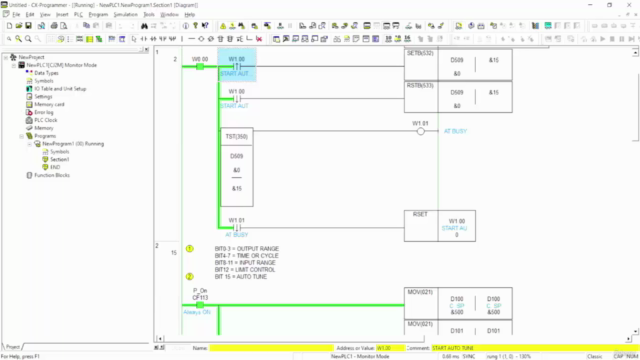Viewport: 640px width, 360px height.
Task: Open the About info icon
Action: [x=186, y=26]
